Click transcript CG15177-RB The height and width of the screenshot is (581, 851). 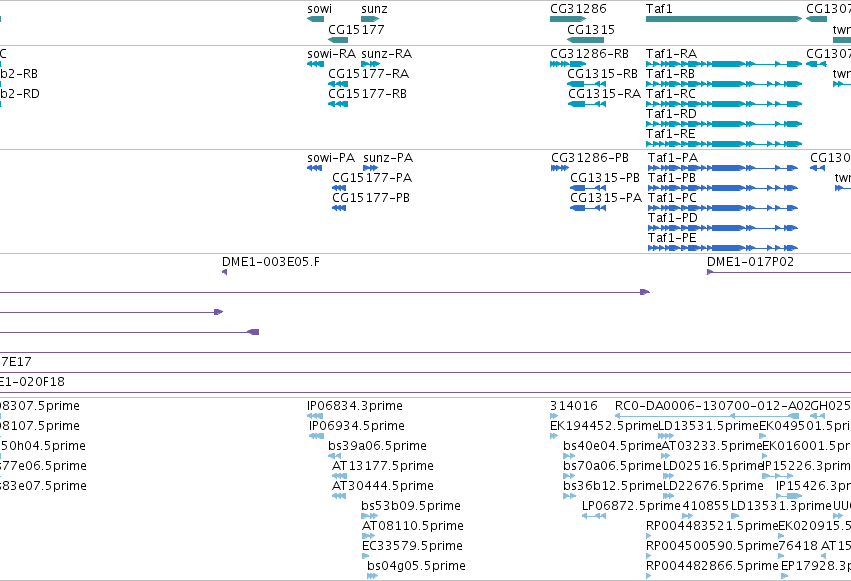click(367, 94)
